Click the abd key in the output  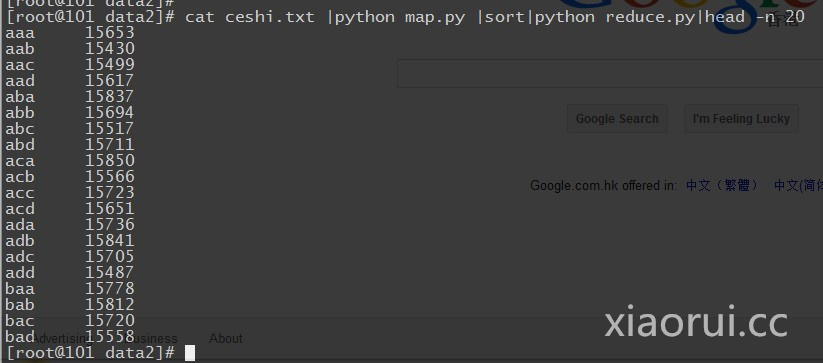[x=20, y=145]
